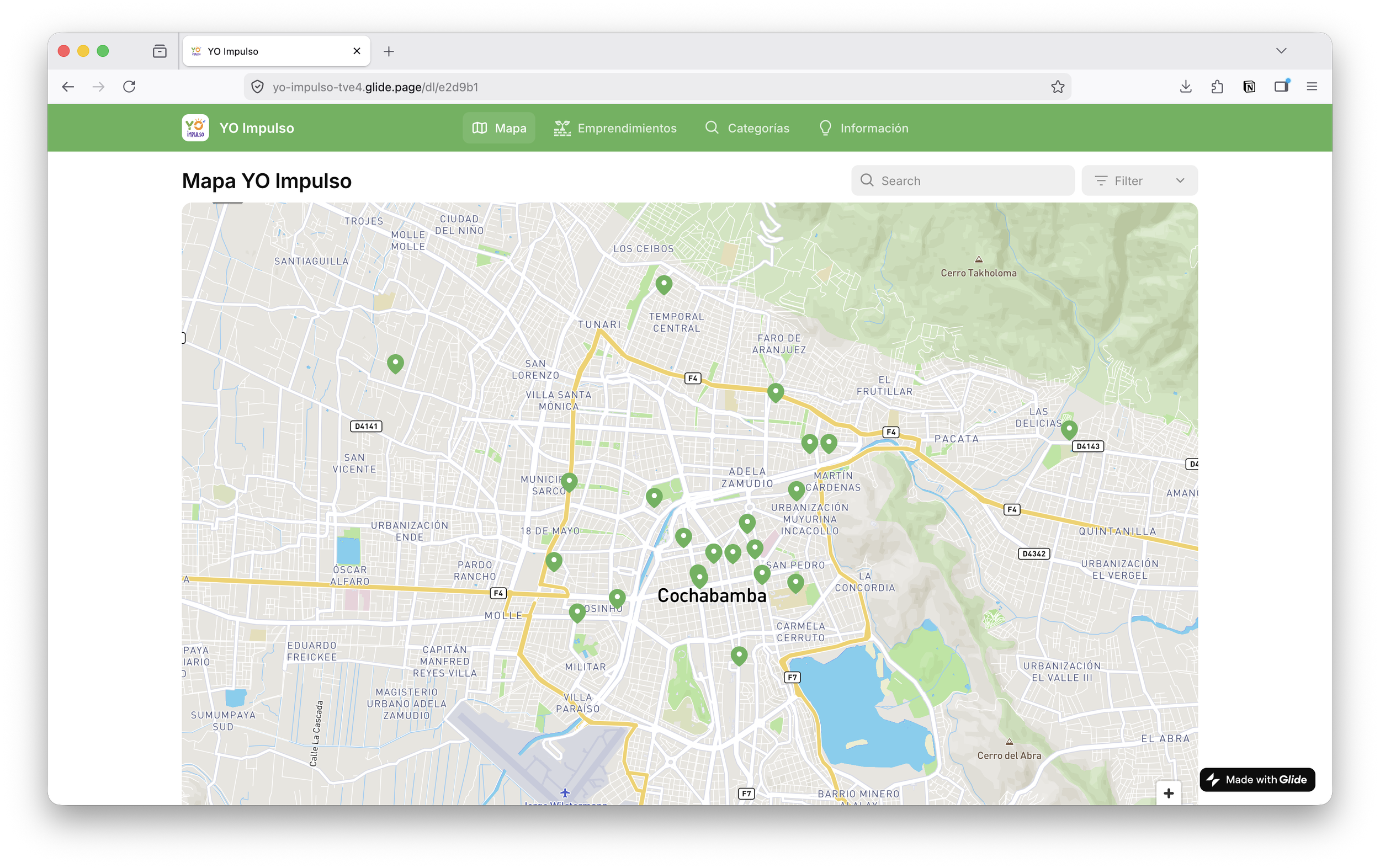Click the address bar URL
The image size is (1380, 868).
tap(375, 87)
